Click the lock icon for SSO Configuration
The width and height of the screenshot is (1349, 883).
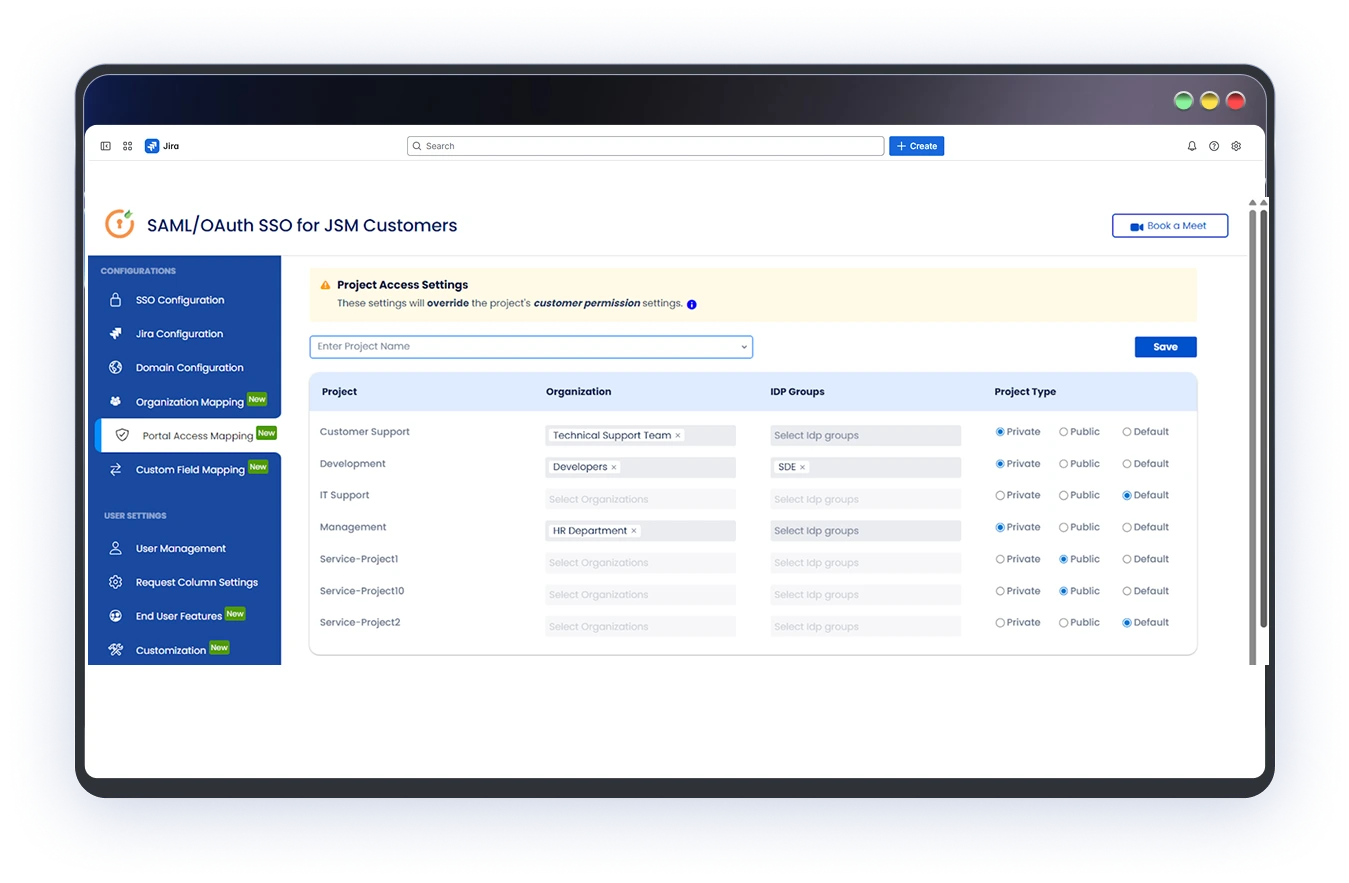[116, 300]
